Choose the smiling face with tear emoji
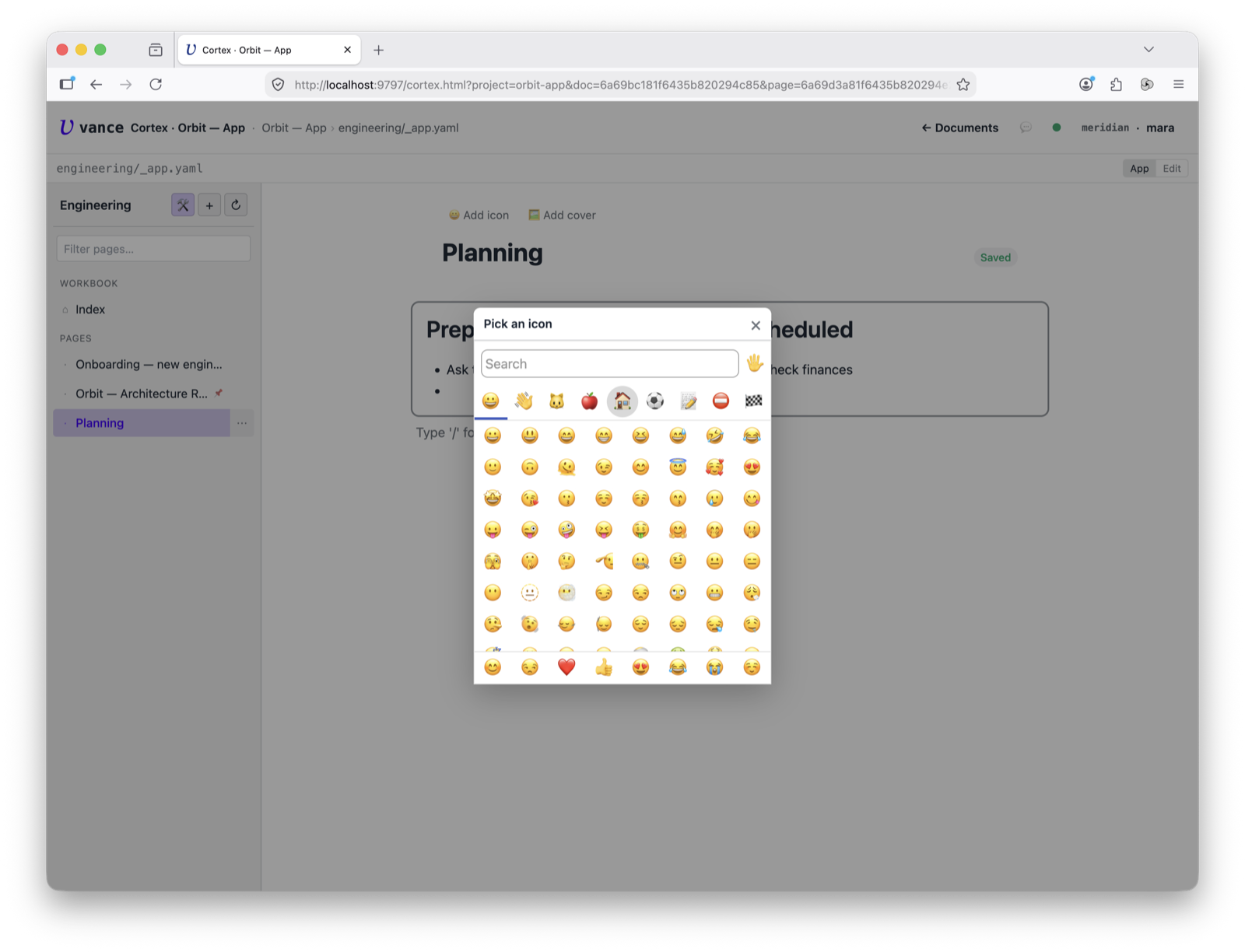The width and height of the screenshot is (1245, 952). 714,499
